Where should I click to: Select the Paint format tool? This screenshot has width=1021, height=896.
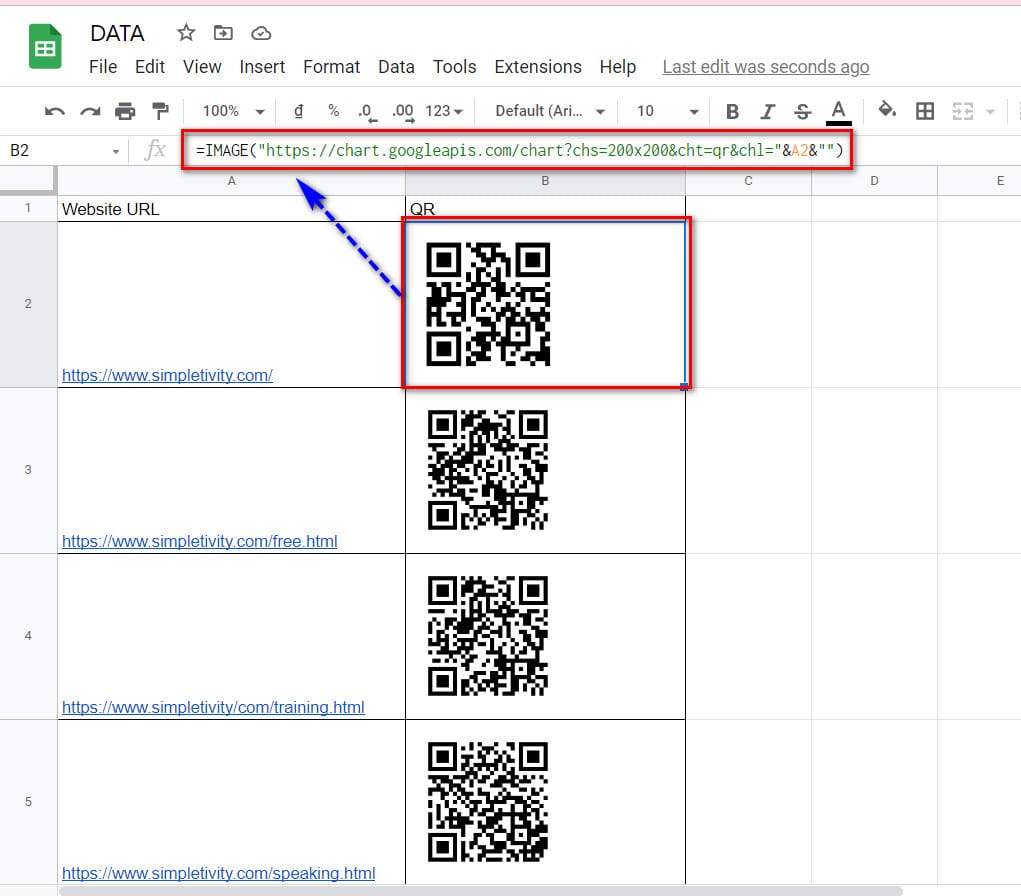(160, 111)
